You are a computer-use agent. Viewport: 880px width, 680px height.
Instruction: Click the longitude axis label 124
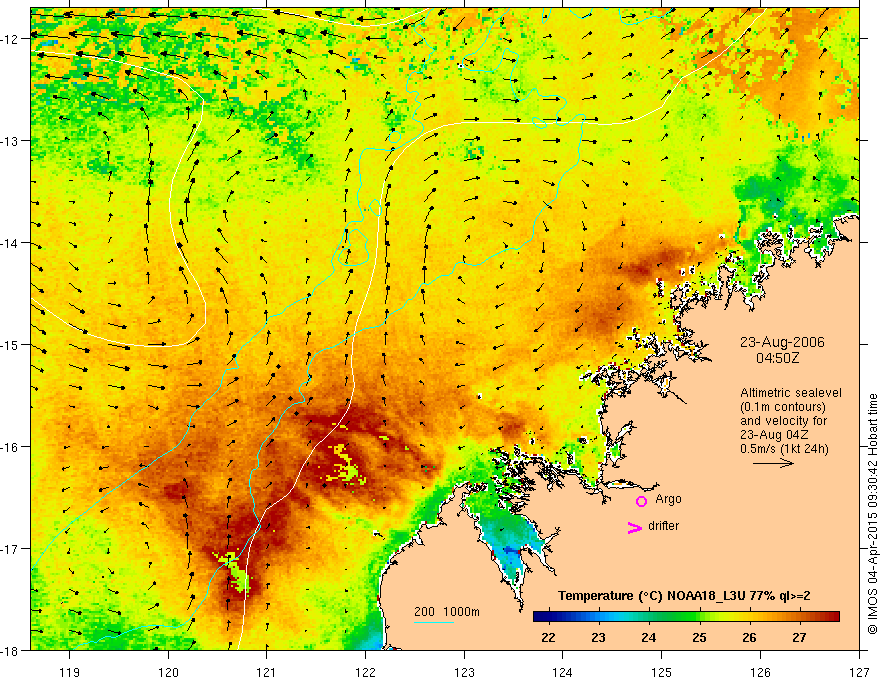(563, 672)
